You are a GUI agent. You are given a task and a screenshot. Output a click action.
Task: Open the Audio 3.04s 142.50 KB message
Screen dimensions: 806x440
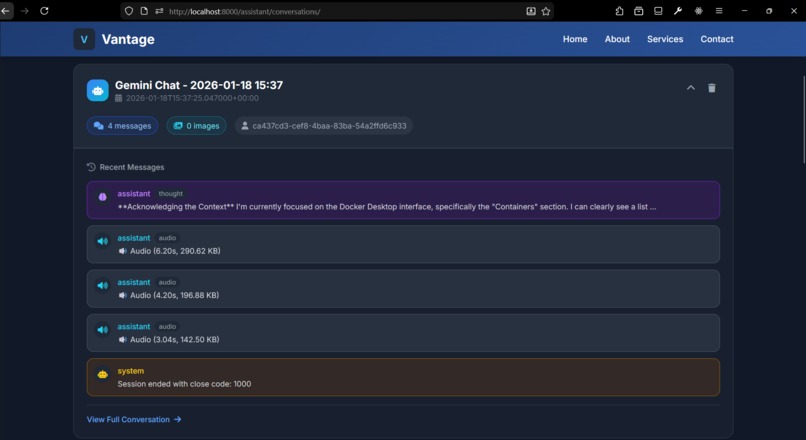tap(403, 333)
